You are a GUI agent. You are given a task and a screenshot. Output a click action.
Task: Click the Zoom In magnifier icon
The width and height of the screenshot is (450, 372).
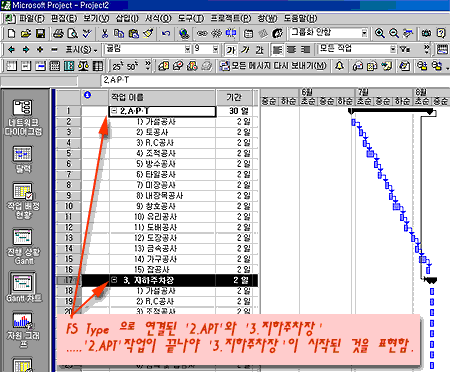[380, 33]
